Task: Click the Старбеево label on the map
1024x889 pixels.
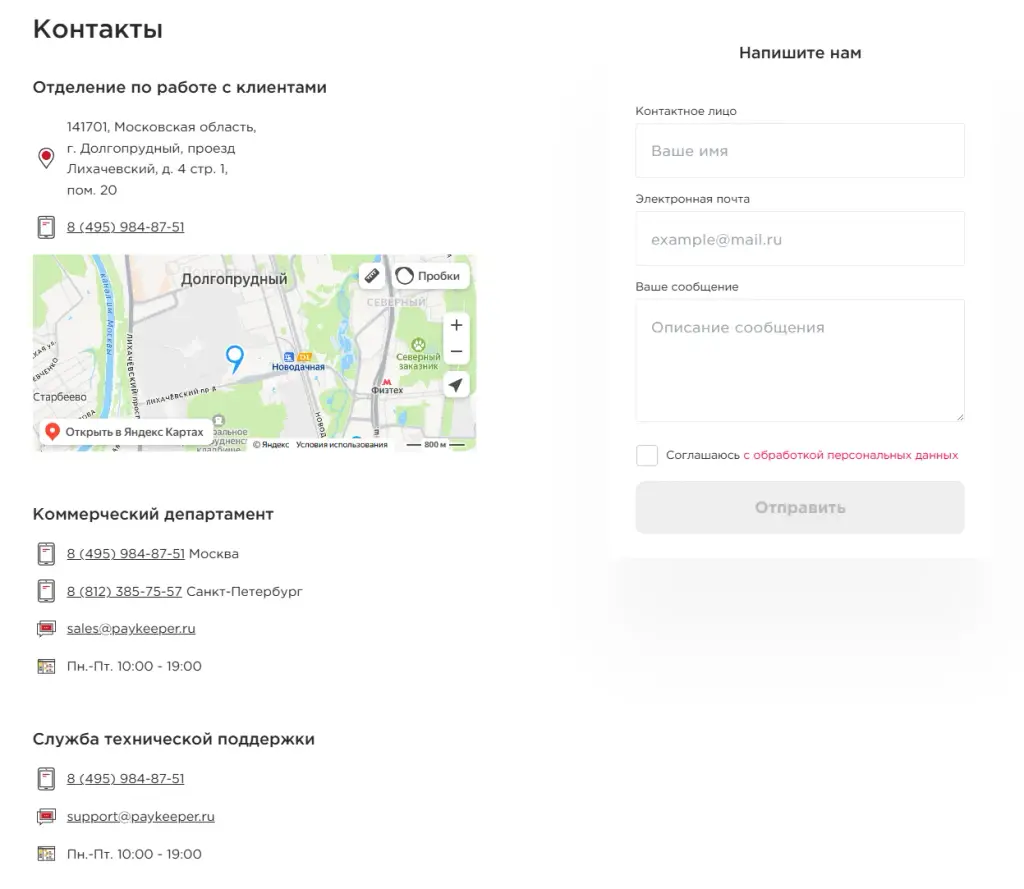Action: point(59,397)
